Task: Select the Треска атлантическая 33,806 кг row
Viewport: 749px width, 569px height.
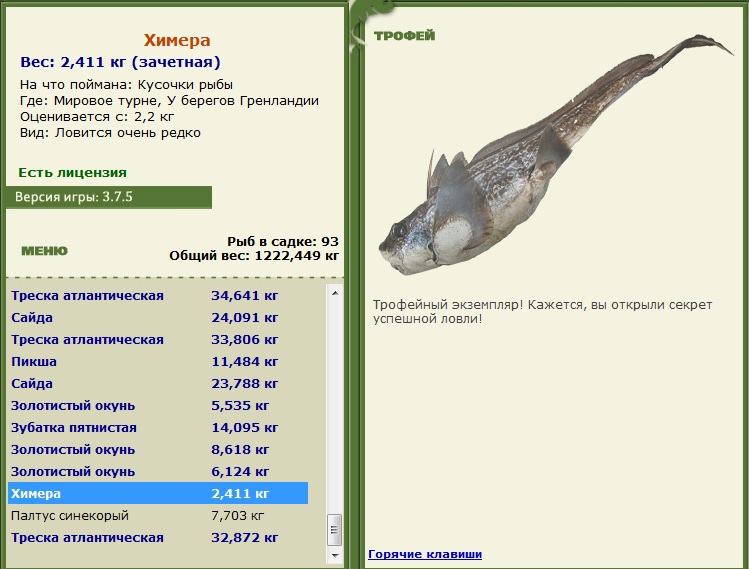Action: [158, 340]
